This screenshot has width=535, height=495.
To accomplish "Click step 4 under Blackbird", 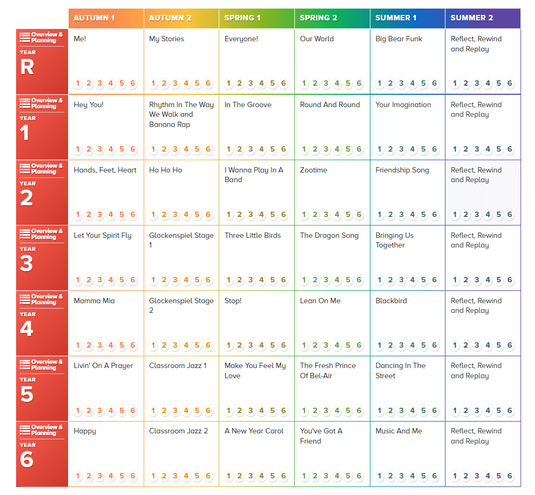I will coord(413,345).
